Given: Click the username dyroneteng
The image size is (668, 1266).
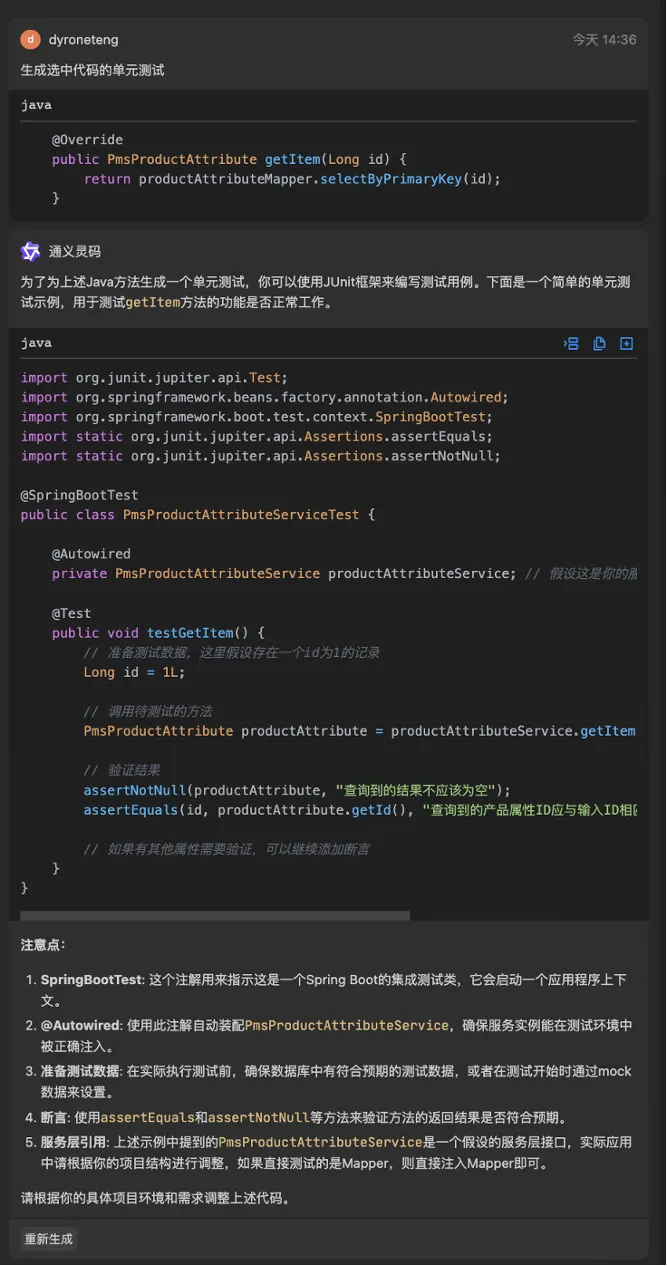Looking at the screenshot, I should (x=83, y=40).
